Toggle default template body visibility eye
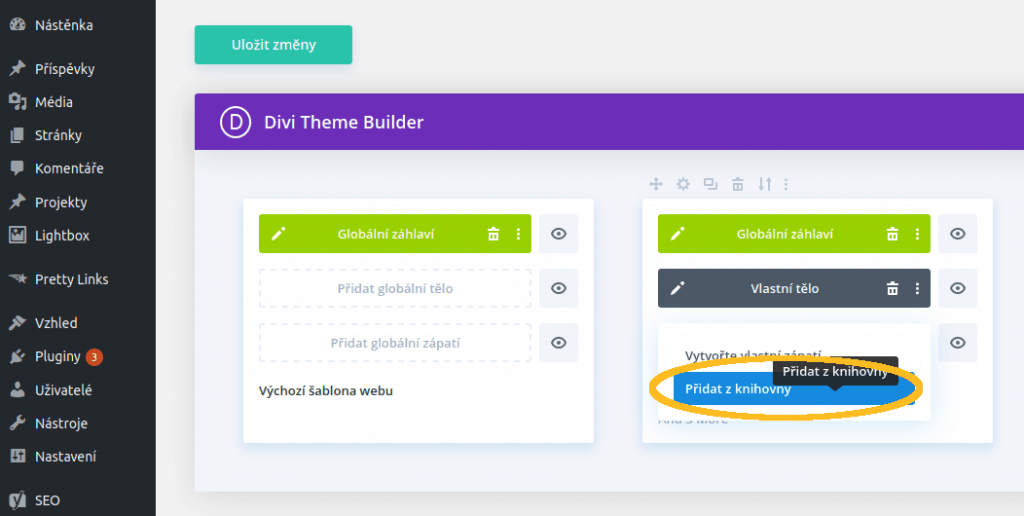Image resolution: width=1024 pixels, height=516 pixels. (x=558, y=288)
